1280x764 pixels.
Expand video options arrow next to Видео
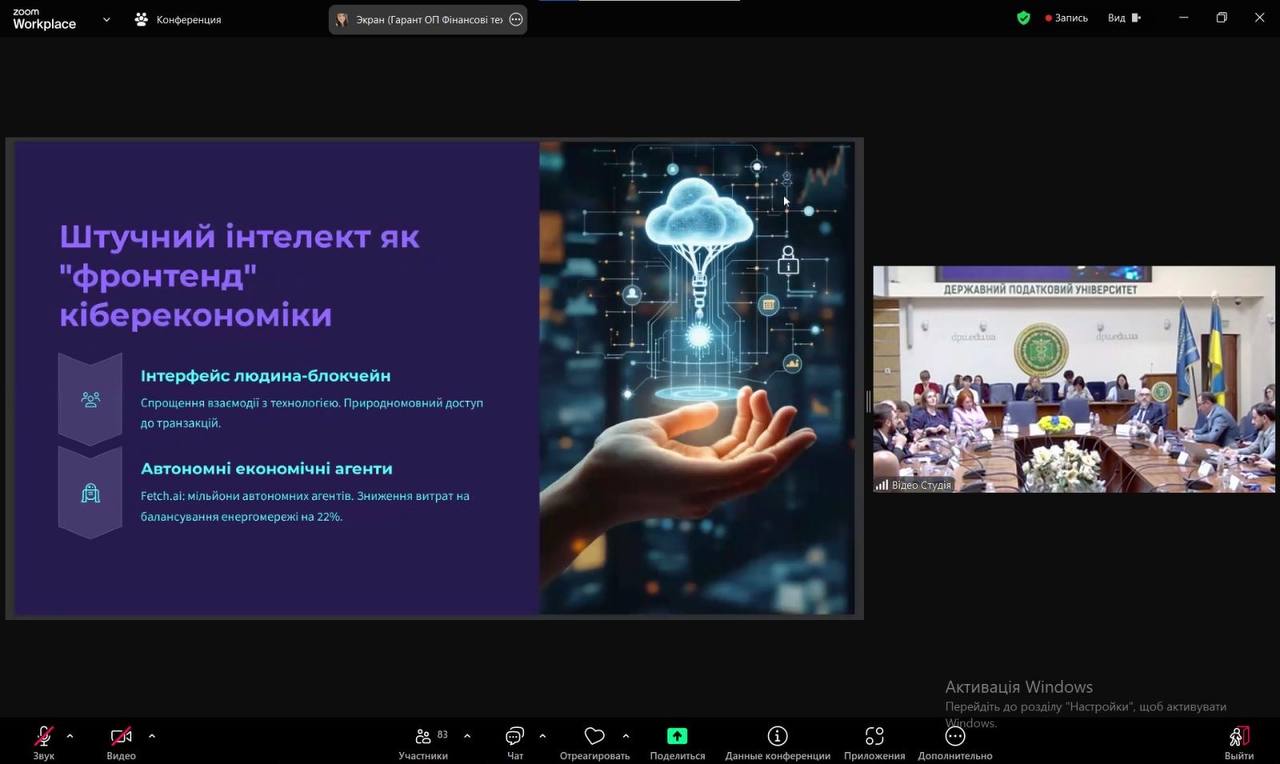pos(152,736)
